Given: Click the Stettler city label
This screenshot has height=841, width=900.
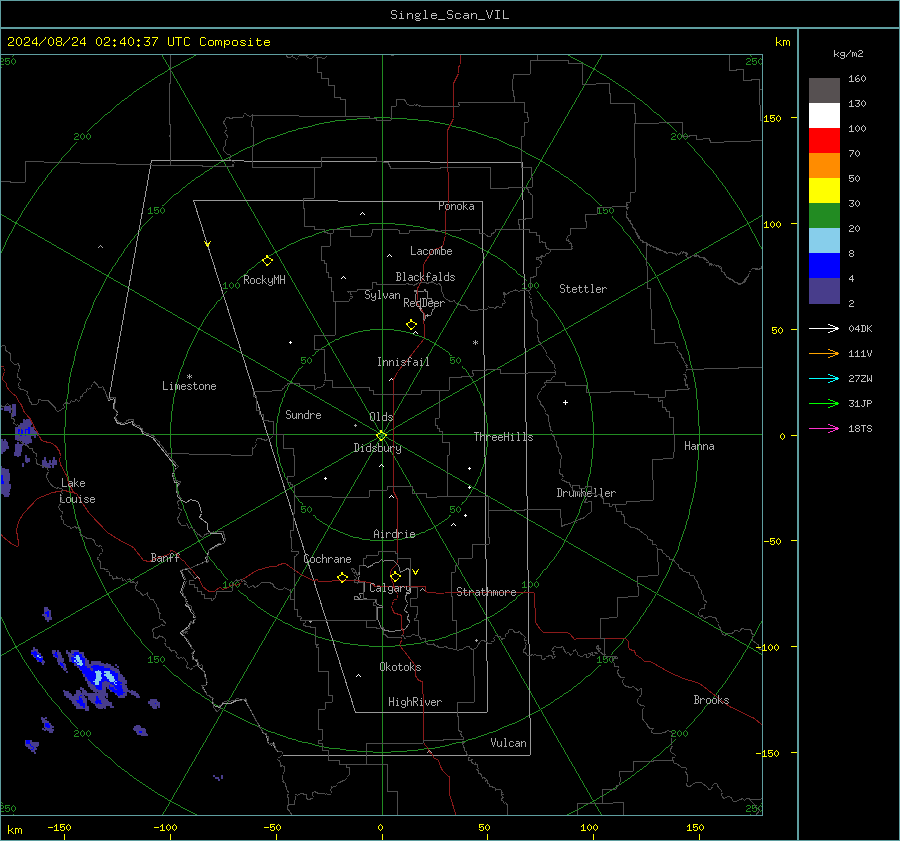Looking at the screenshot, I should pyautogui.click(x=583, y=289).
